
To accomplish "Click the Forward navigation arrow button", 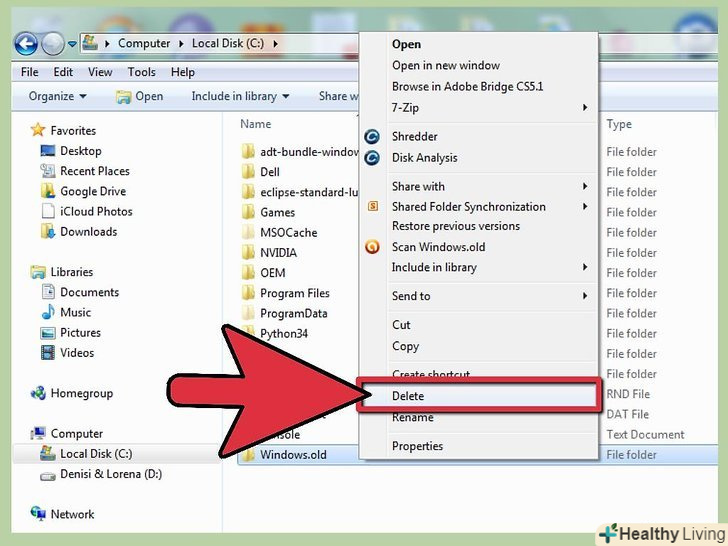I will coord(52,44).
